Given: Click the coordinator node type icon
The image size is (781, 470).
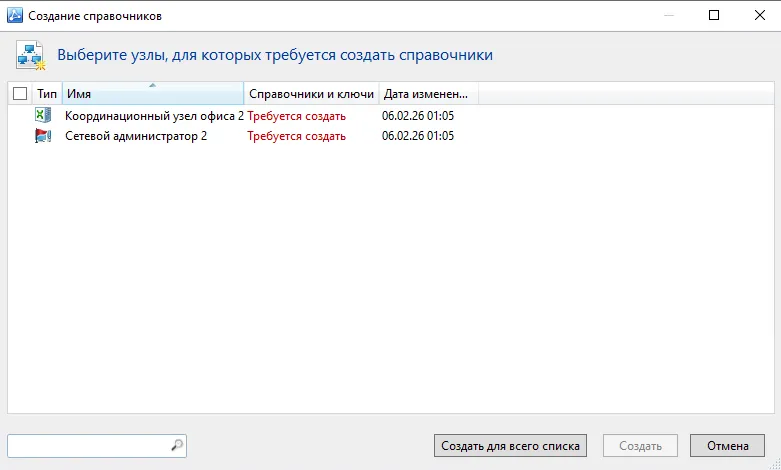Looking at the screenshot, I should (x=43, y=116).
